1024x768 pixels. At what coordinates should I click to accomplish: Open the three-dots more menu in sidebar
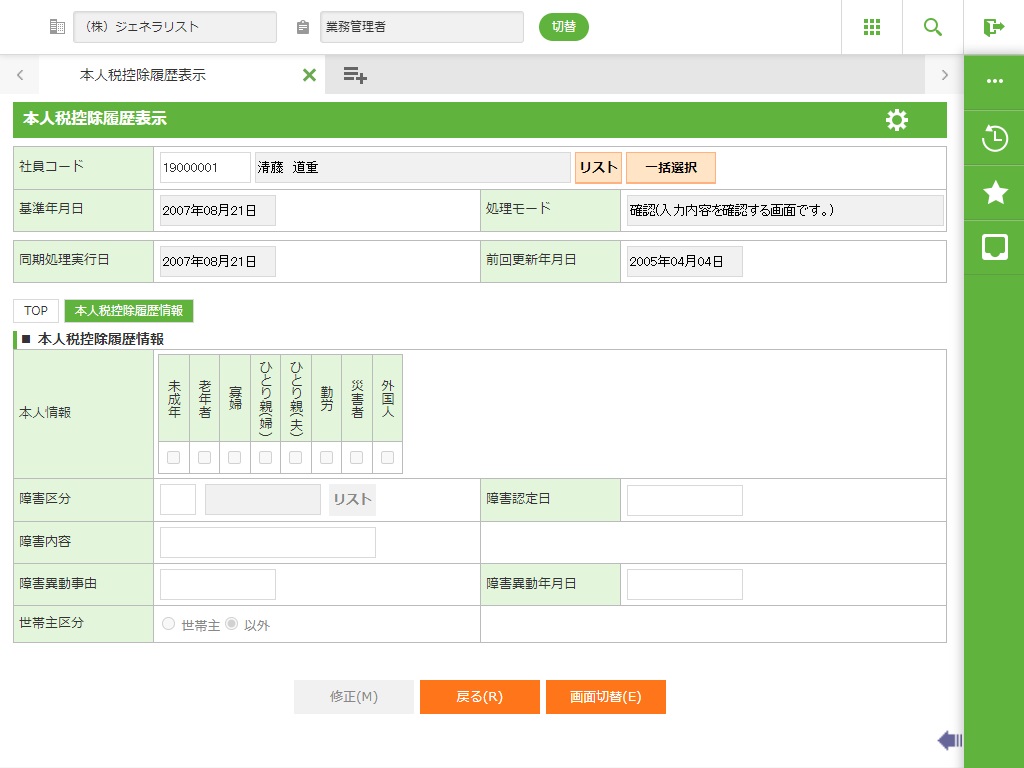[994, 82]
